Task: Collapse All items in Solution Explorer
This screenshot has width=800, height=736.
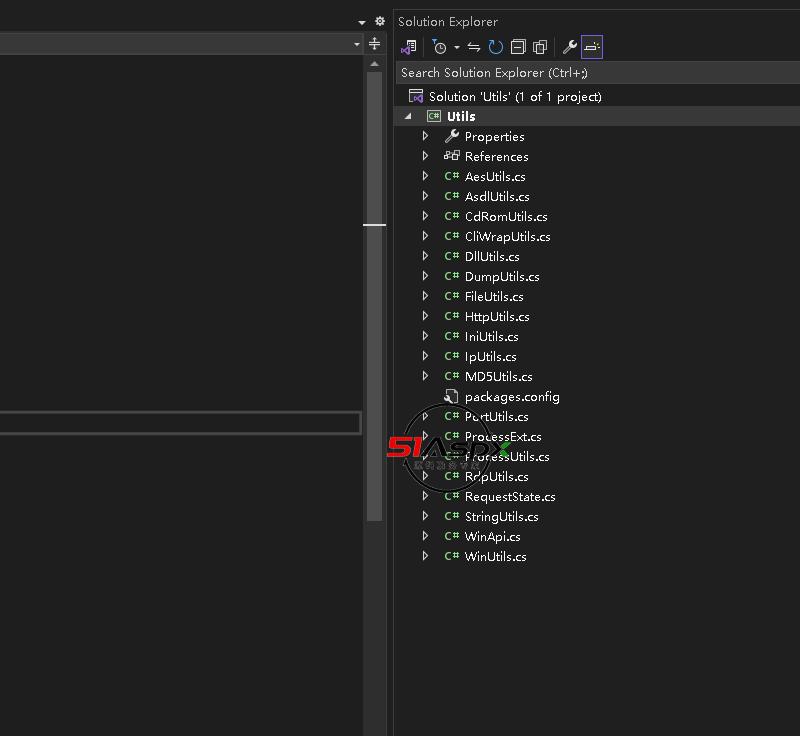Action: tap(518, 47)
